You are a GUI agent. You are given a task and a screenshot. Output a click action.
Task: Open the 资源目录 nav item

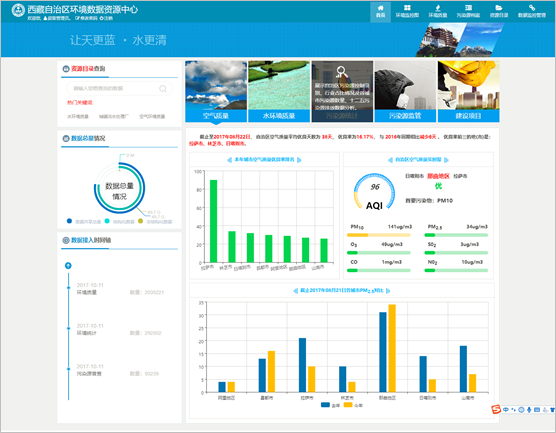pos(499,12)
